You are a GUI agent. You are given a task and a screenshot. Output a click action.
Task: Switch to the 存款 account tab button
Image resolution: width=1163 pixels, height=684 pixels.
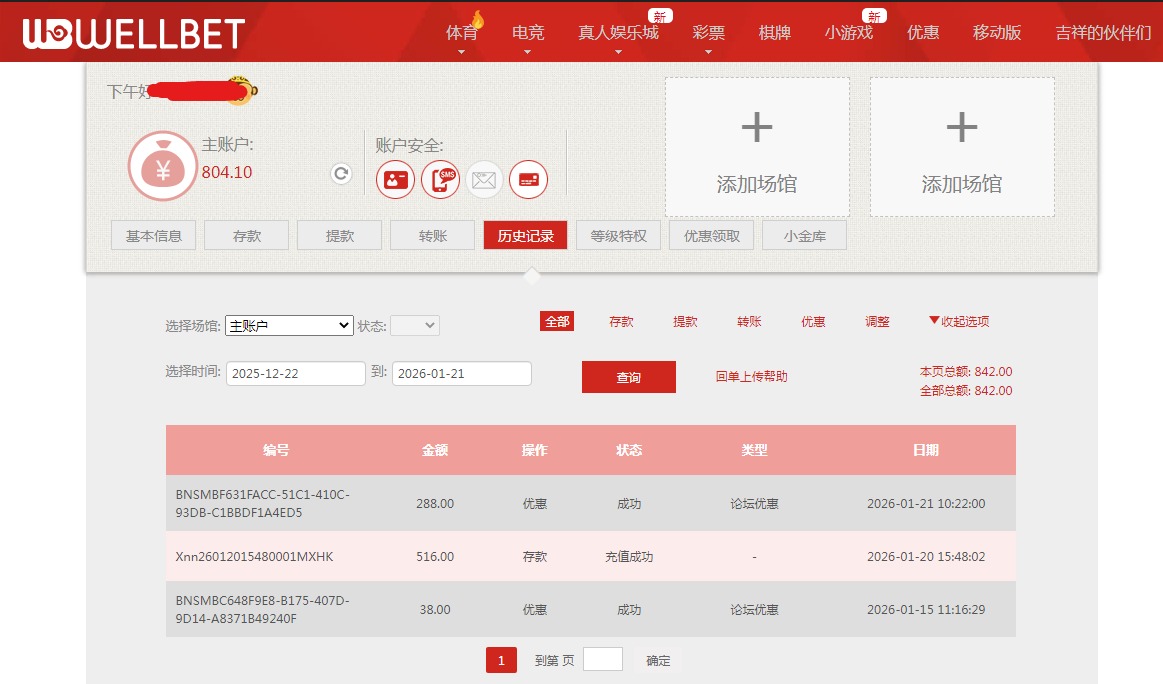coord(246,236)
